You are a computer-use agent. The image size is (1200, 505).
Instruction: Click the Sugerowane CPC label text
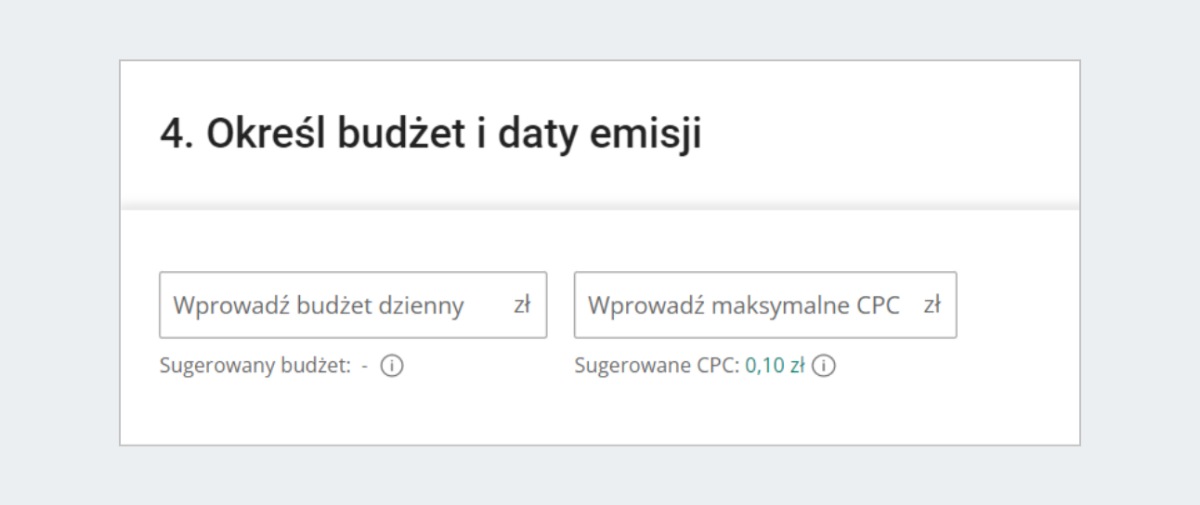(657, 366)
